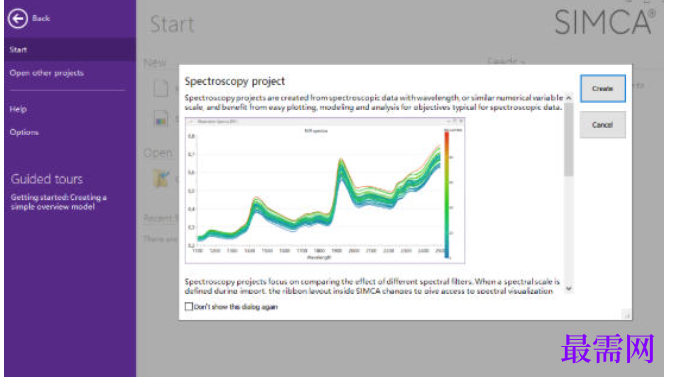Open the Help menu item
The image size is (673, 380).
[x=18, y=109]
